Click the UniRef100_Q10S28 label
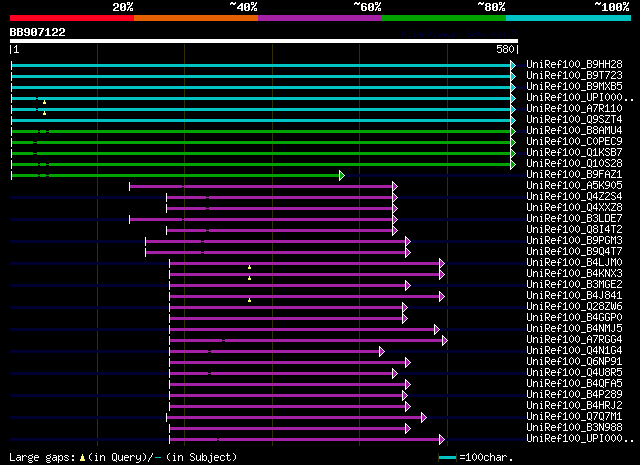 pyautogui.click(x=574, y=164)
